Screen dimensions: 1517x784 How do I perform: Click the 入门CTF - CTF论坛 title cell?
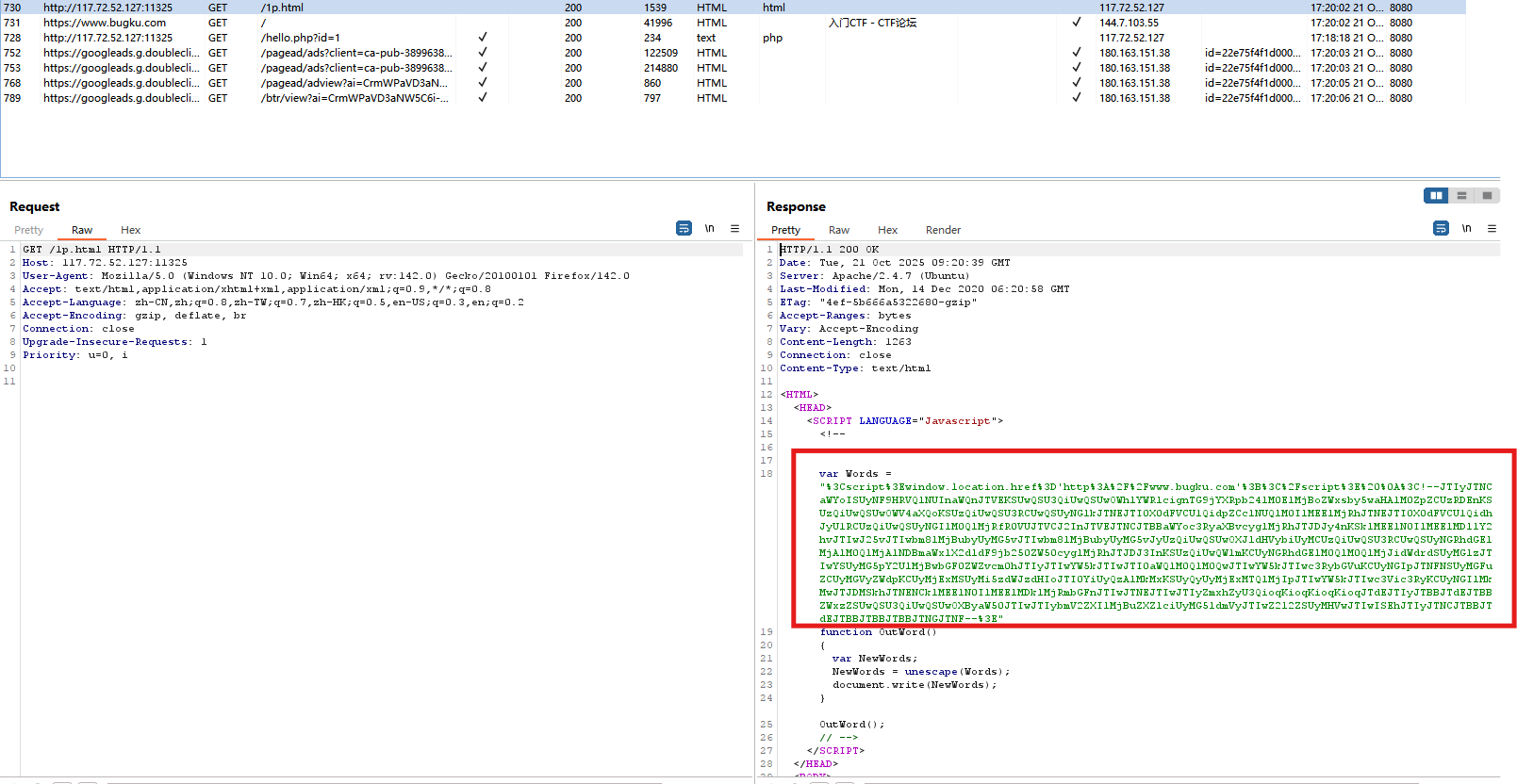point(872,23)
